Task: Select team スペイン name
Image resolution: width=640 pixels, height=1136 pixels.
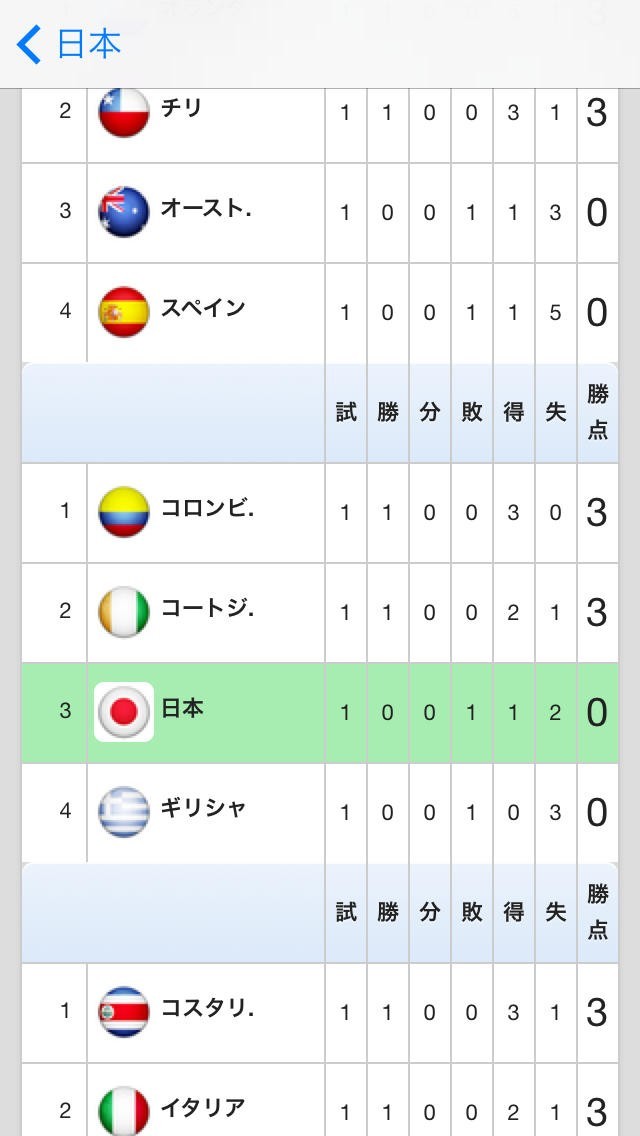Action: point(203,308)
